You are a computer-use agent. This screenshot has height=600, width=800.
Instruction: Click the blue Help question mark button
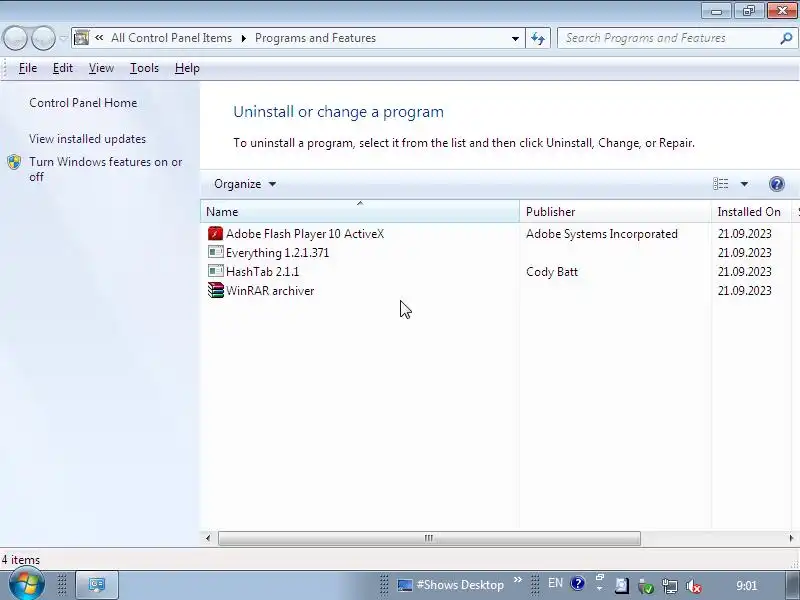pos(777,184)
